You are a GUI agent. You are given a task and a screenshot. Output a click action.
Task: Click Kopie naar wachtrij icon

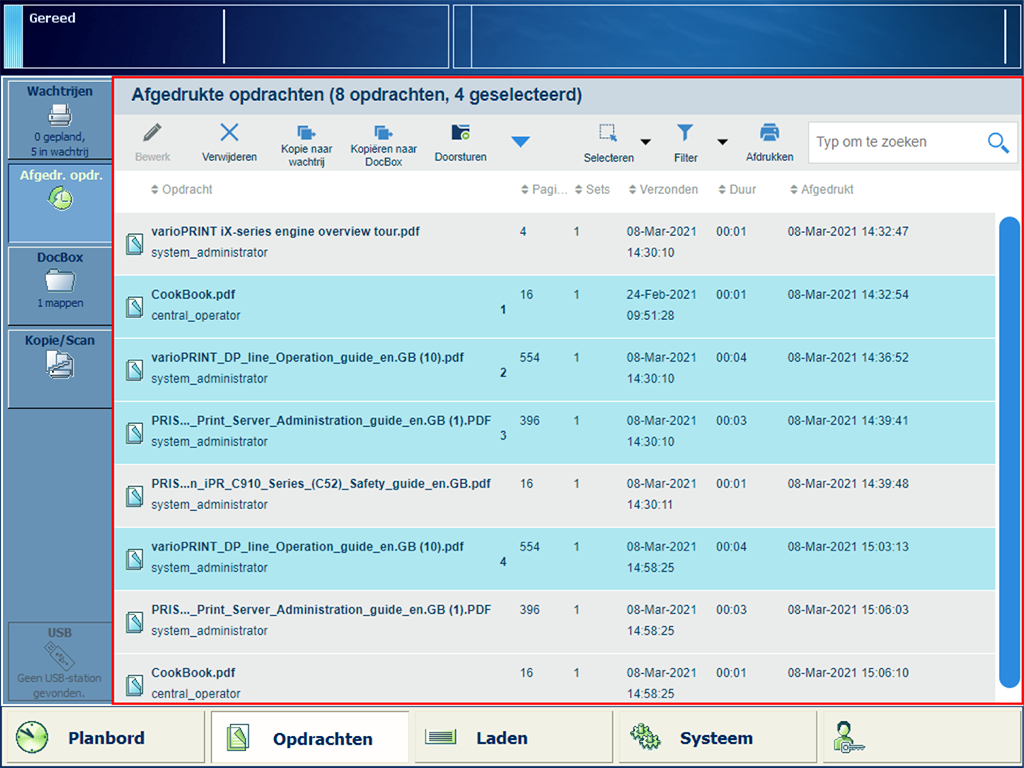306,134
